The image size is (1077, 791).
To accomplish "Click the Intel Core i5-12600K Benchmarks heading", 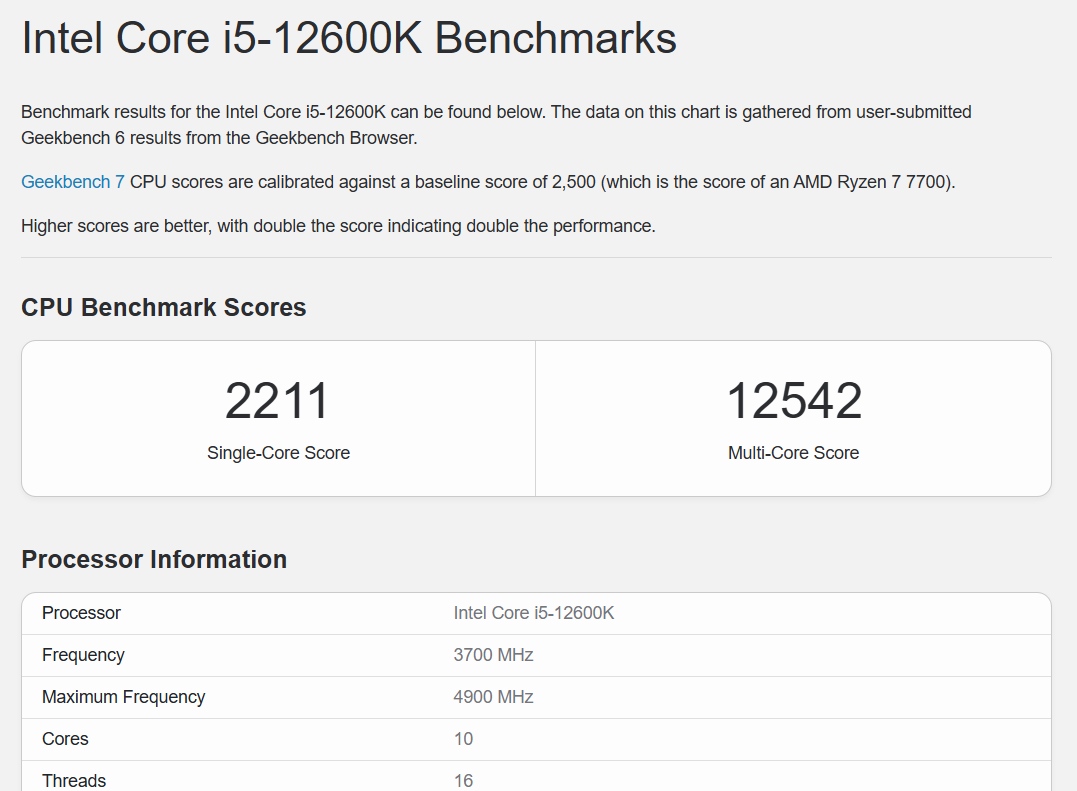I will tap(349, 38).
